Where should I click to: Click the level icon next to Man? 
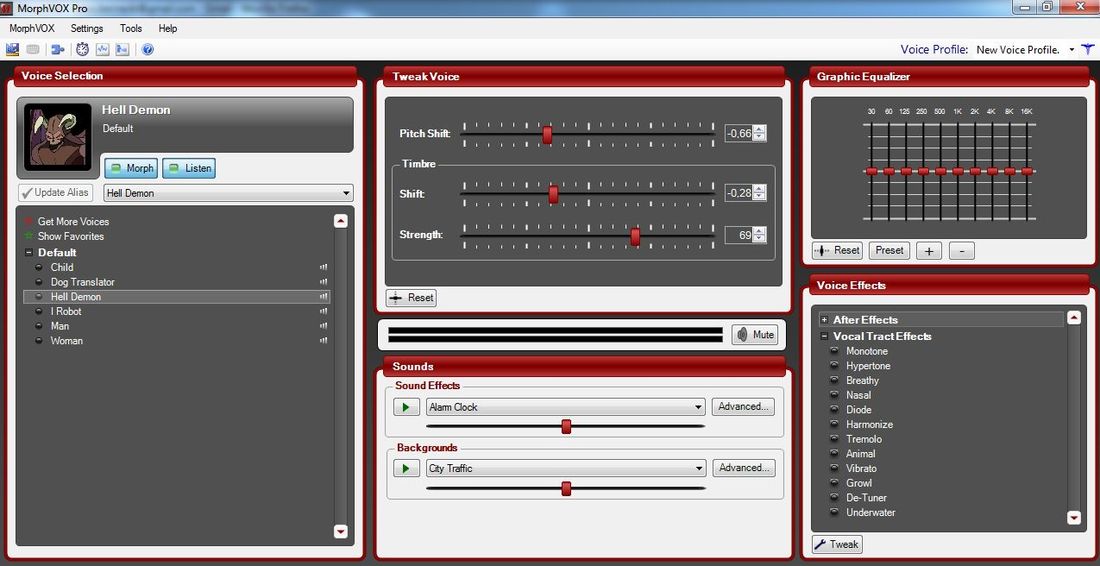point(323,326)
